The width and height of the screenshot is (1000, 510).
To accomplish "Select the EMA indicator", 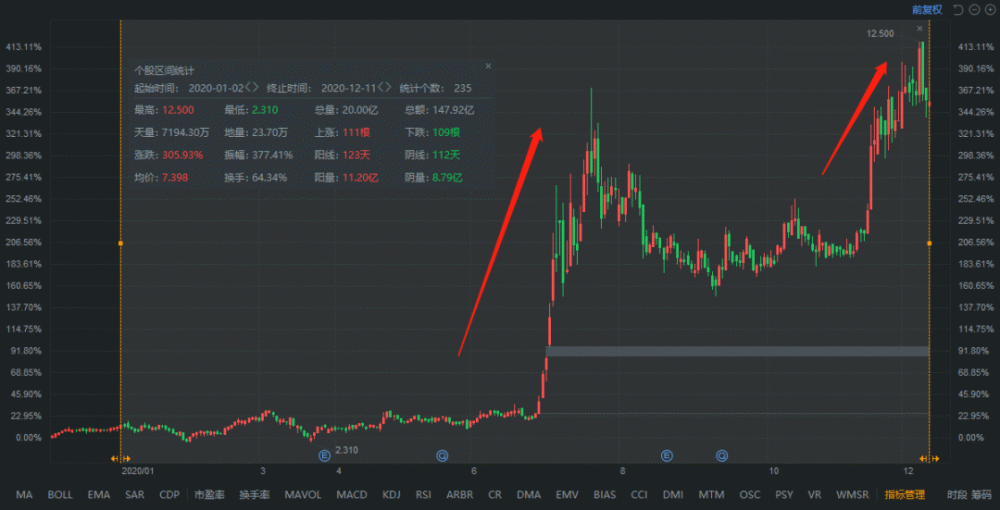I will tap(99, 495).
